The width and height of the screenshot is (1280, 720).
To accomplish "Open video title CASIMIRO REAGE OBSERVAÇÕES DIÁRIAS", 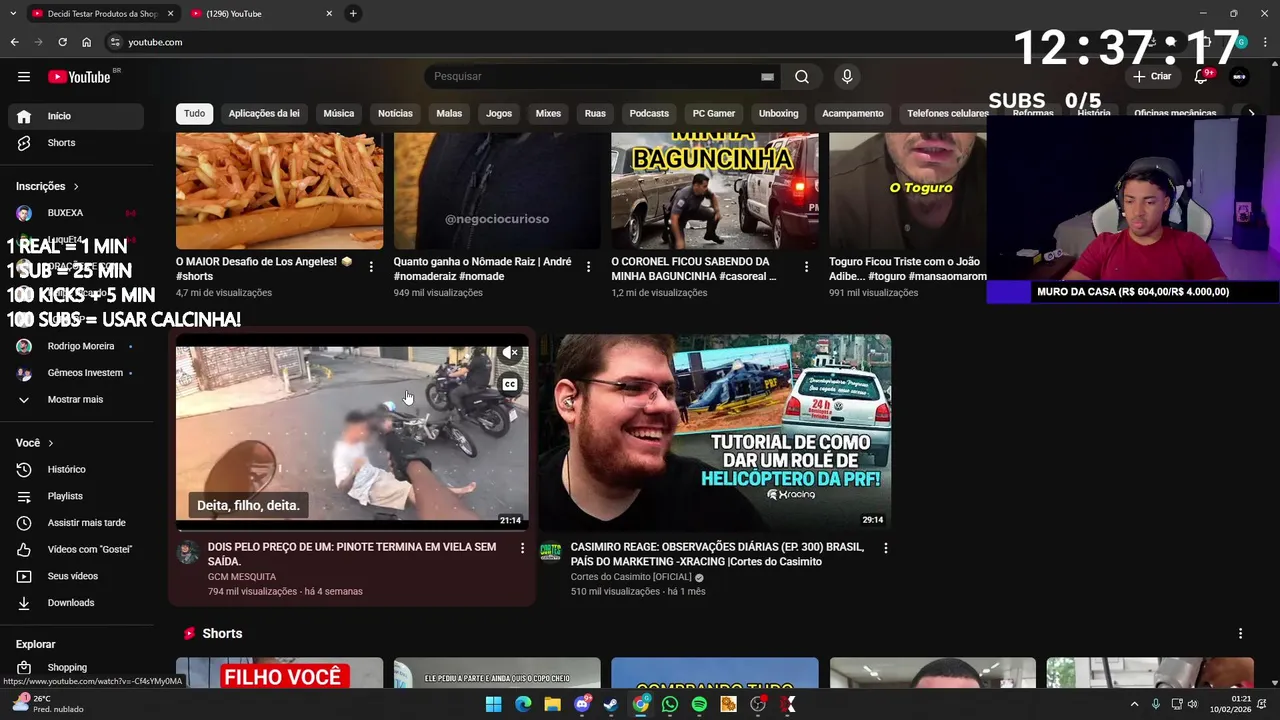I will (x=717, y=555).
